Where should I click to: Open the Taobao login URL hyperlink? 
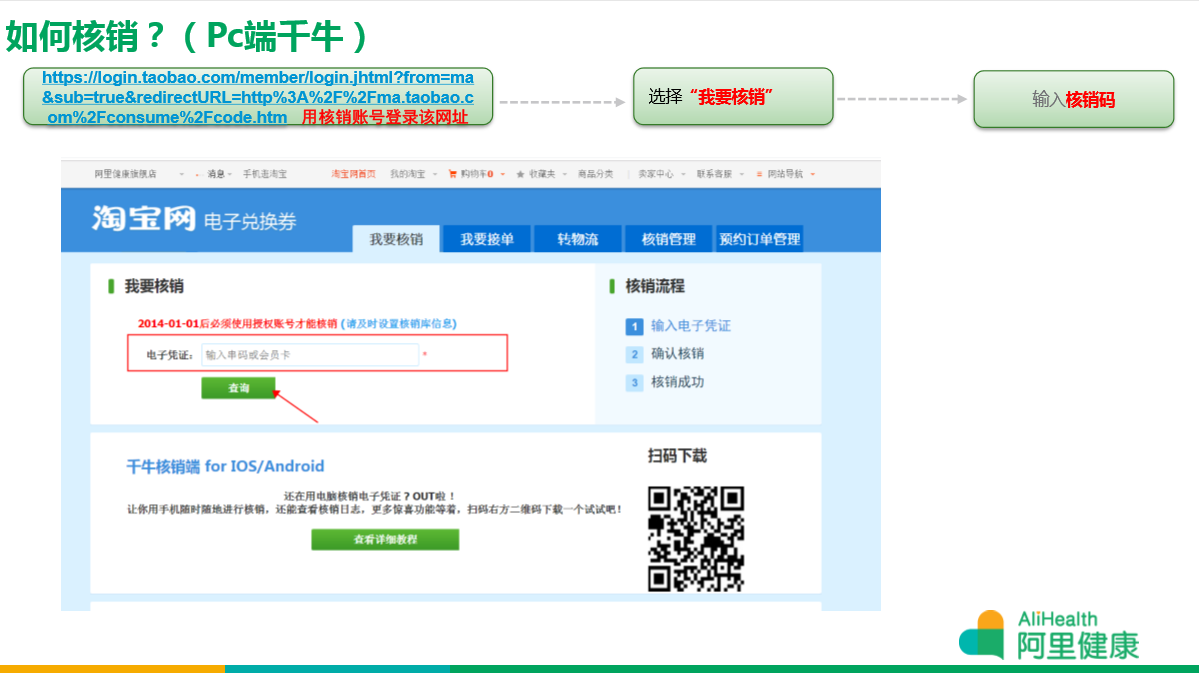point(258,97)
